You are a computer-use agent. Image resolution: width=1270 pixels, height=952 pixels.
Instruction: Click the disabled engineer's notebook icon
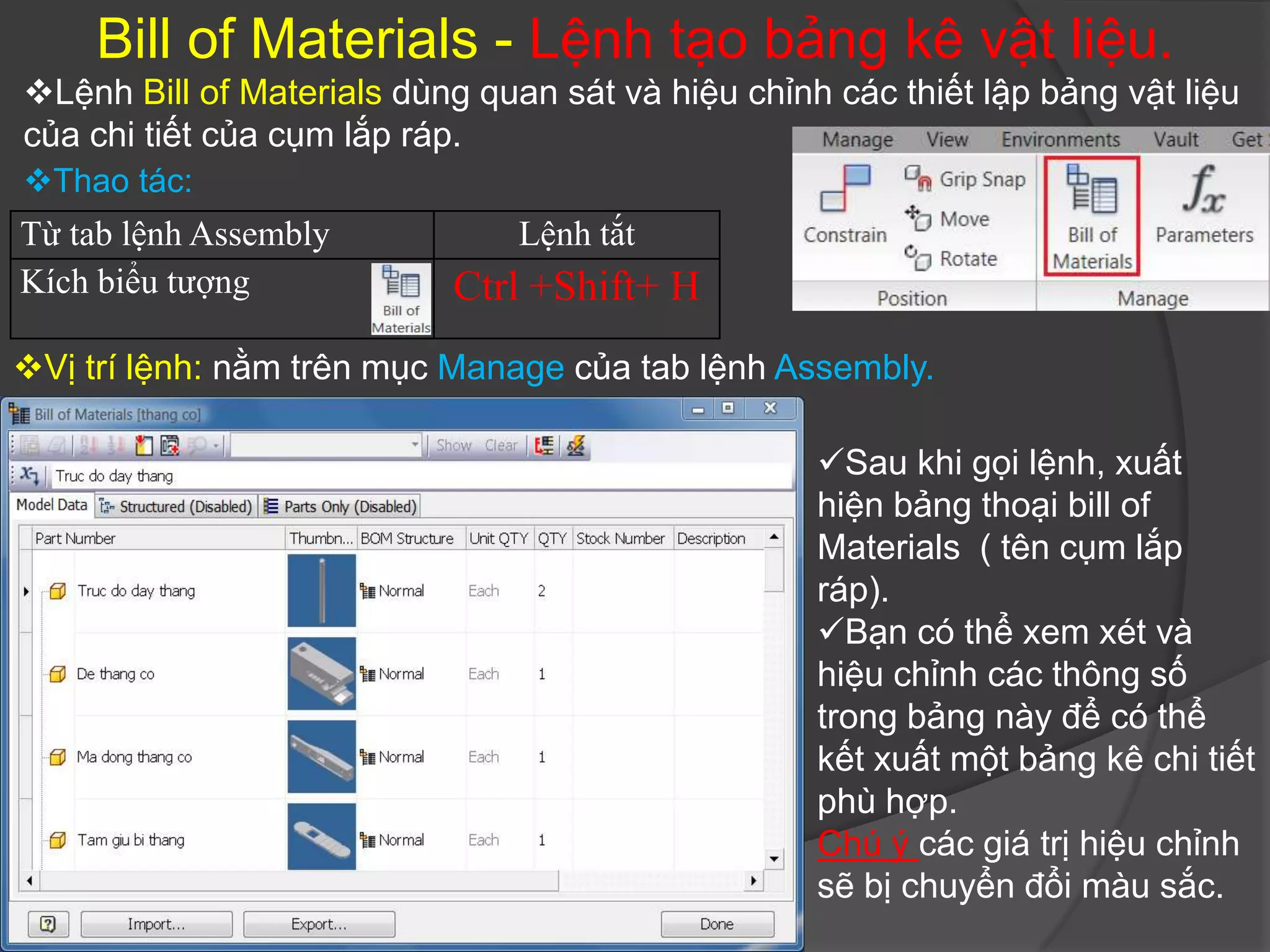coord(56,445)
